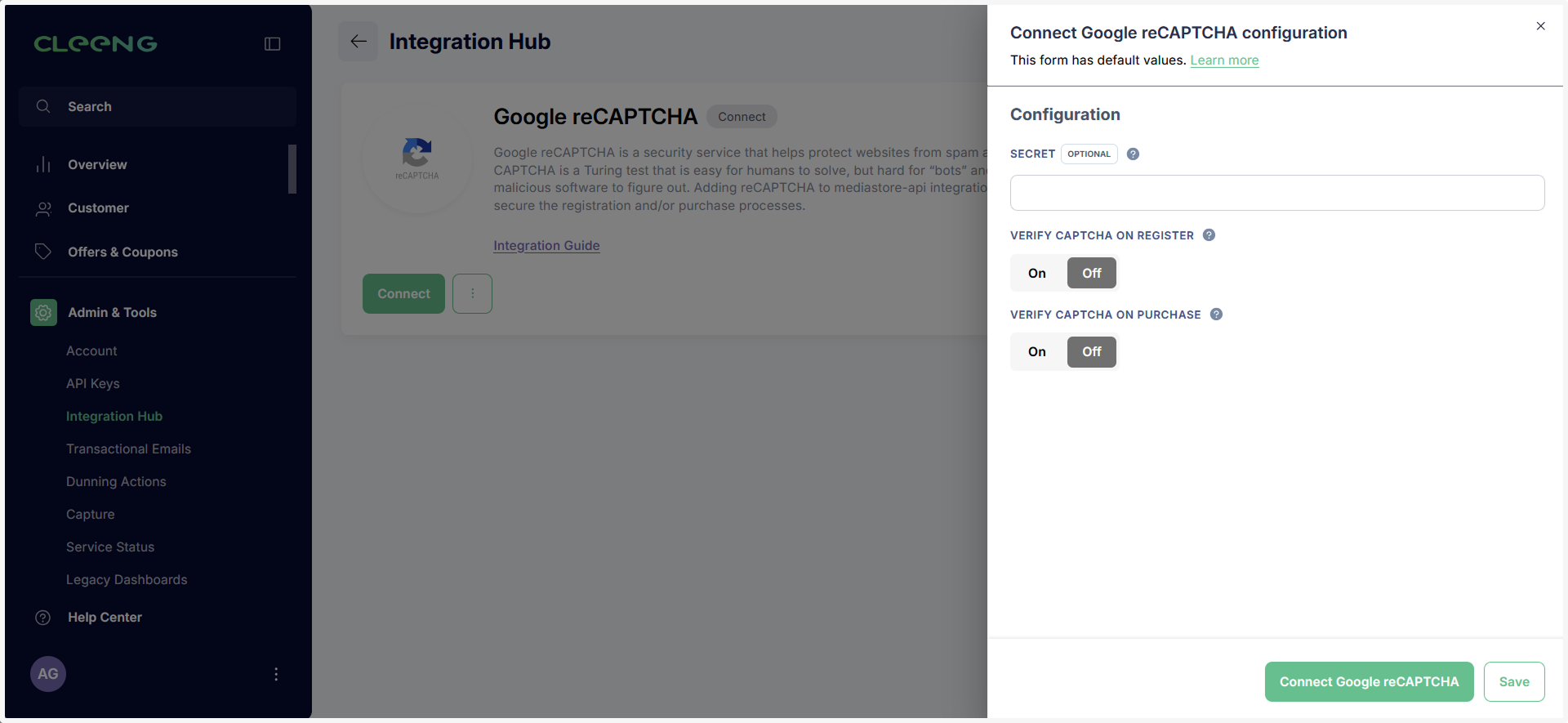
Task: Open Service Status
Action: pyautogui.click(x=110, y=547)
